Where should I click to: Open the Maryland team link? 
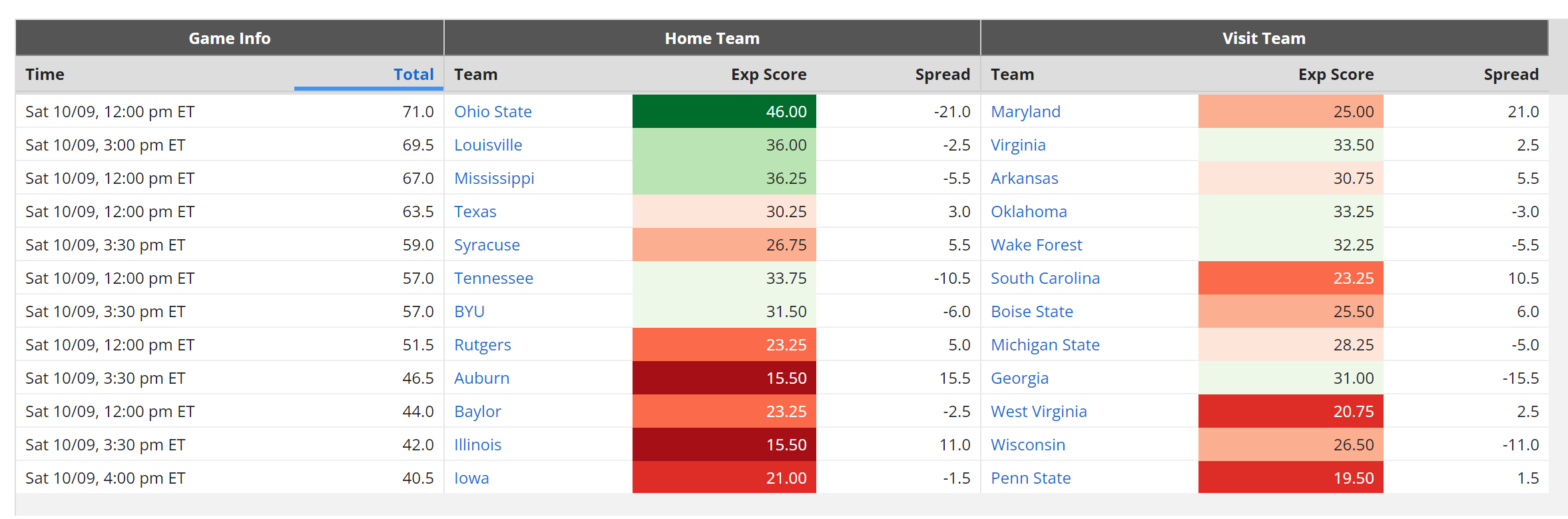1025,112
